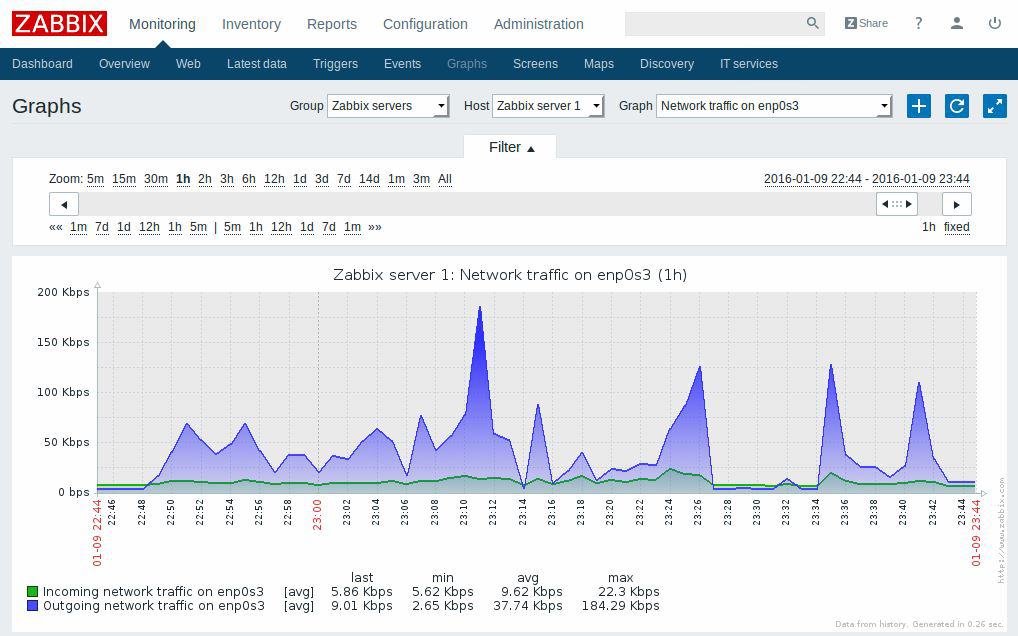Go to the Maps tab
1018x636 pixels.
(599, 64)
